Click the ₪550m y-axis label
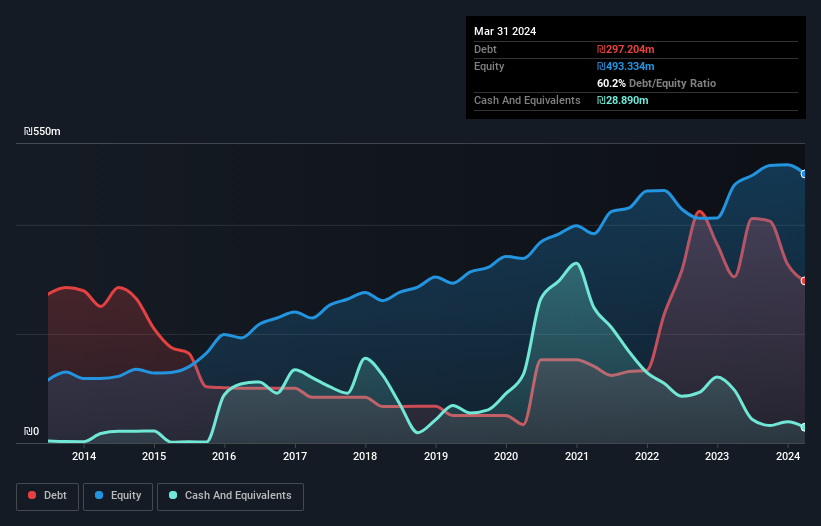The image size is (821, 526). click(x=42, y=131)
